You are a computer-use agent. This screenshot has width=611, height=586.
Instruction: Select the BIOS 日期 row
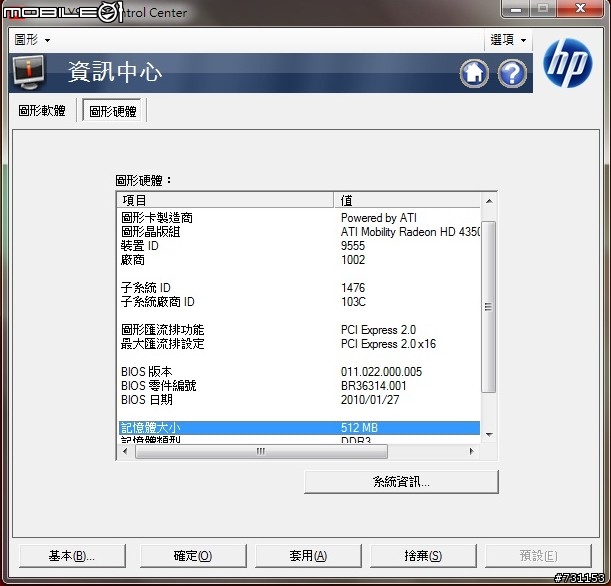(299, 400)
